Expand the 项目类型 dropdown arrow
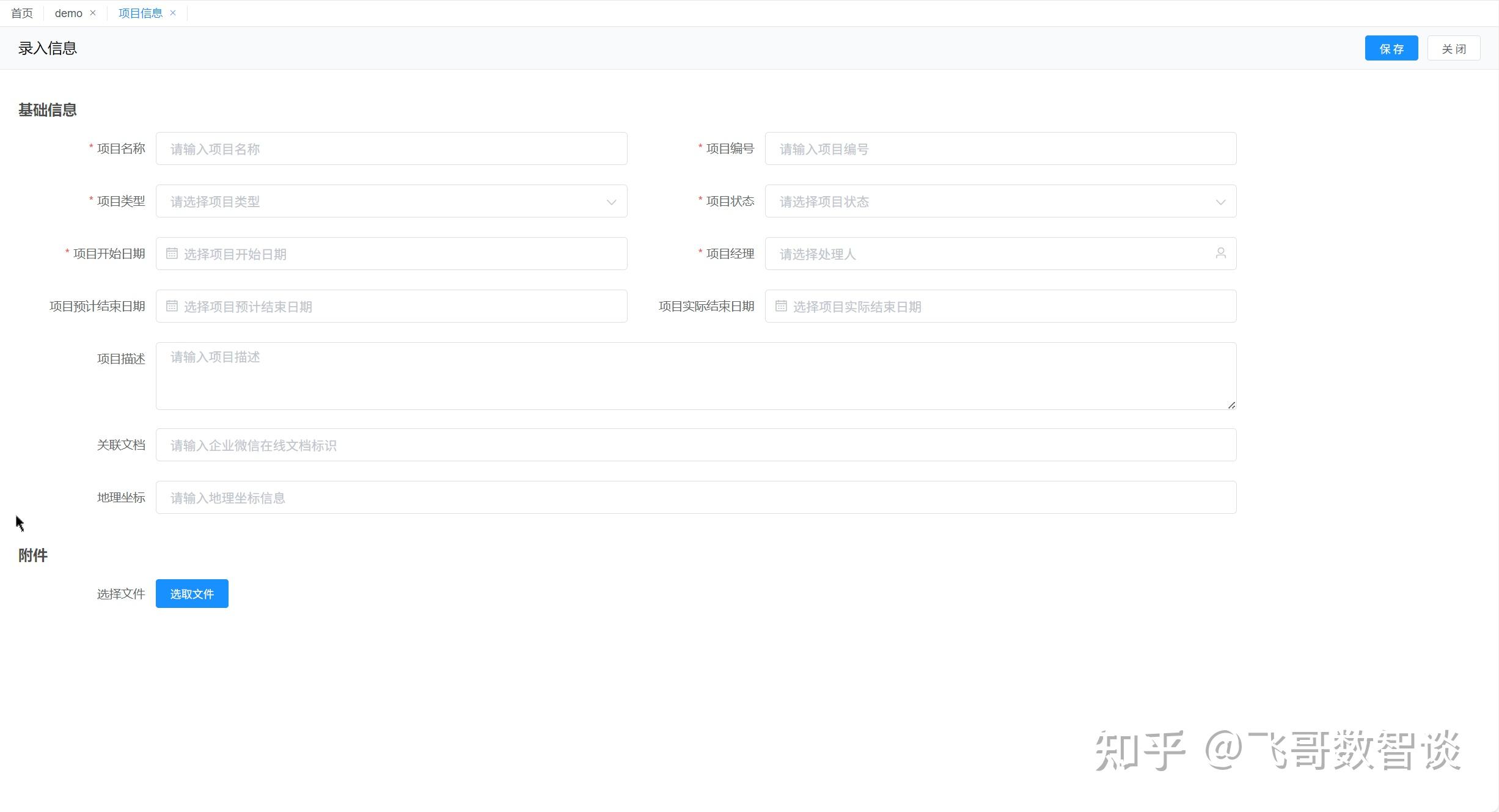This screenshot has width=1499, height=812. click(611, 202)
